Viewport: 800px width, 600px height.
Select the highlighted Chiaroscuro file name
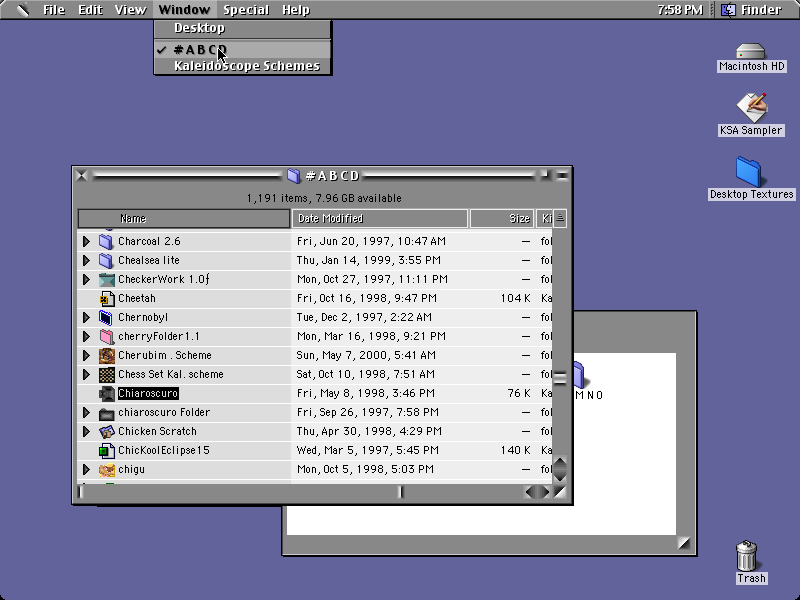click(148, 393)
